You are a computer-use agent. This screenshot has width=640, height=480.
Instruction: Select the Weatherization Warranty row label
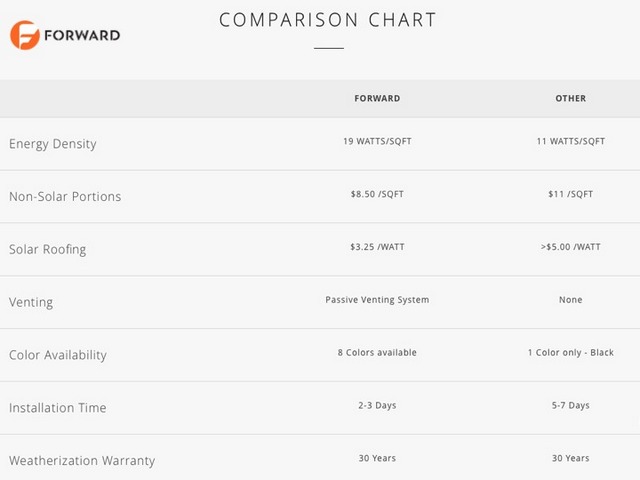(x=82, y=461)
